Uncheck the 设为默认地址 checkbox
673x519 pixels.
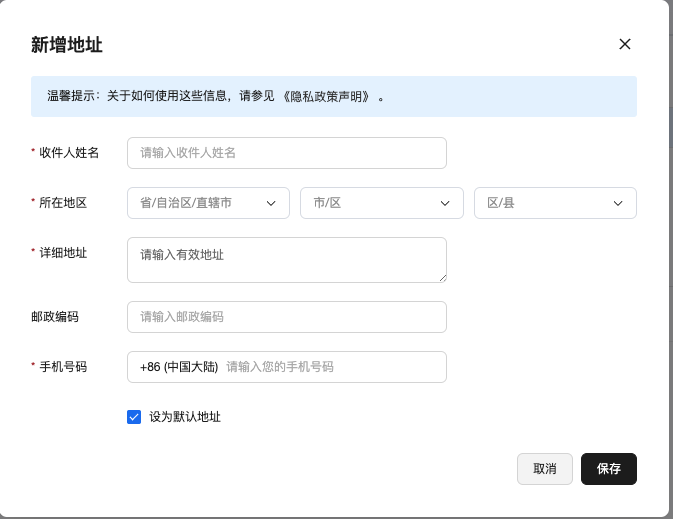(x=134, y=417)
